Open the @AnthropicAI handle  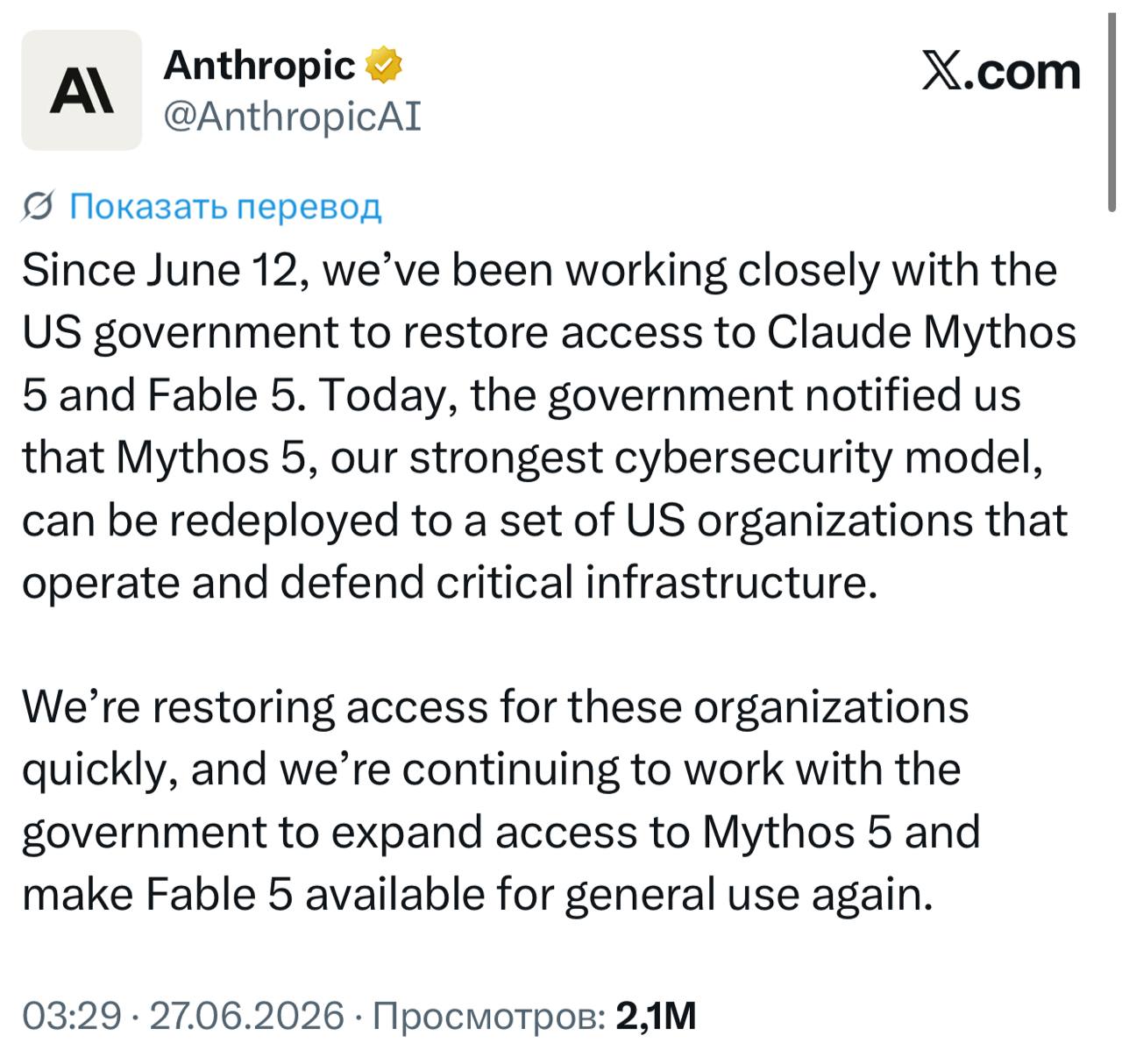pyautogui.click(x=292, y=117)
